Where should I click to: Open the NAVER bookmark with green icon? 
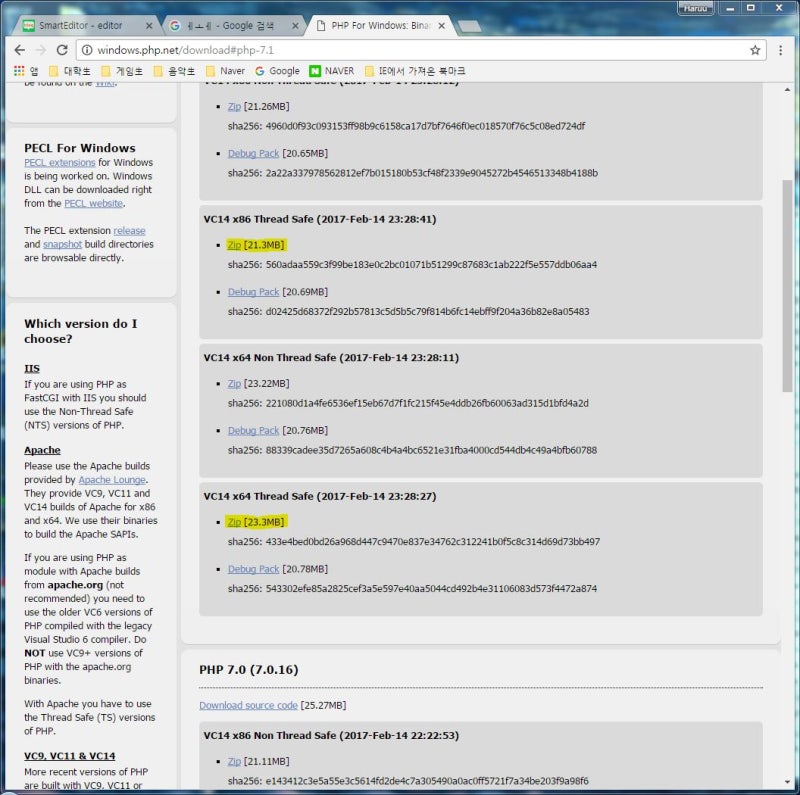332,71
